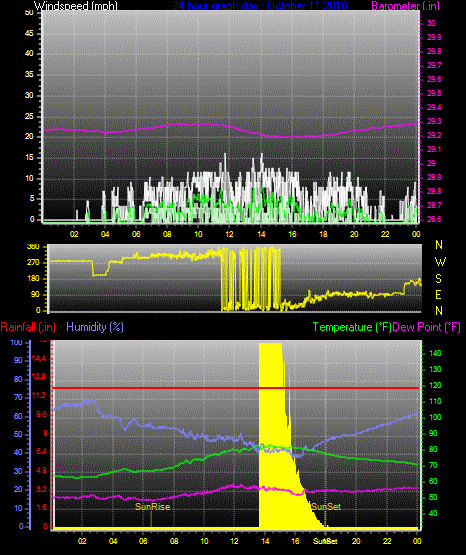The height and width of the screenshot is (555, 466).
Task: Click the 100 humidity axis value
Action: 17,342
